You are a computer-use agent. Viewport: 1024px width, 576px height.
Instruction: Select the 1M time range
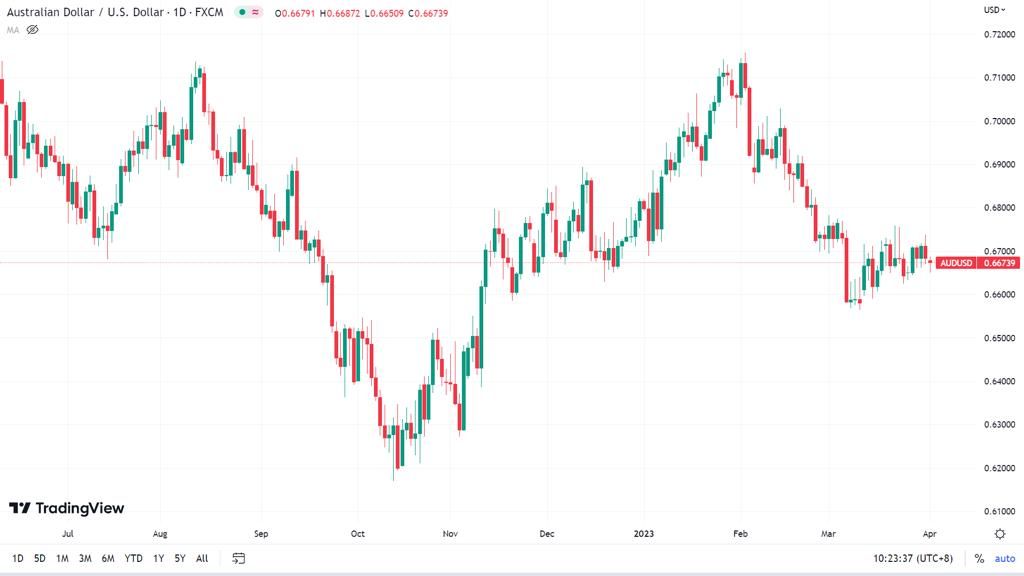(62, 558)
